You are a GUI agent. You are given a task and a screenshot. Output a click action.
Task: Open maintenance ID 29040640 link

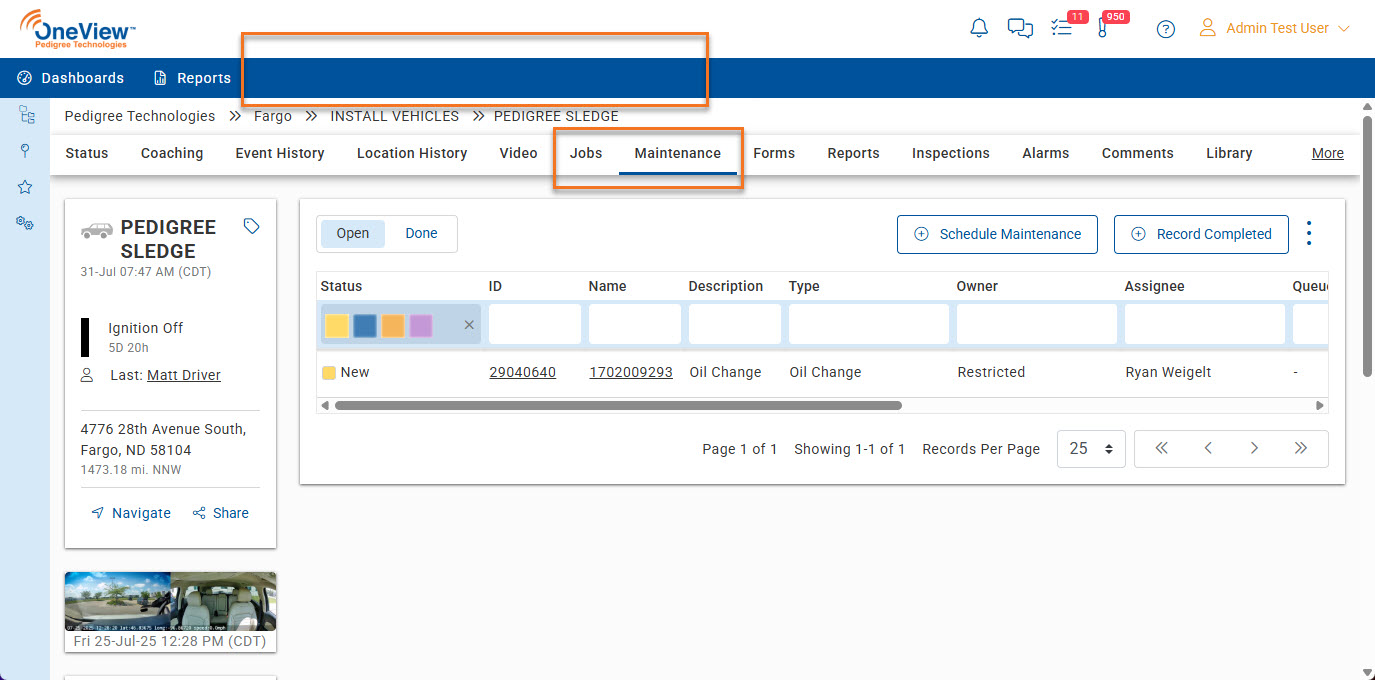pos(522,372)
